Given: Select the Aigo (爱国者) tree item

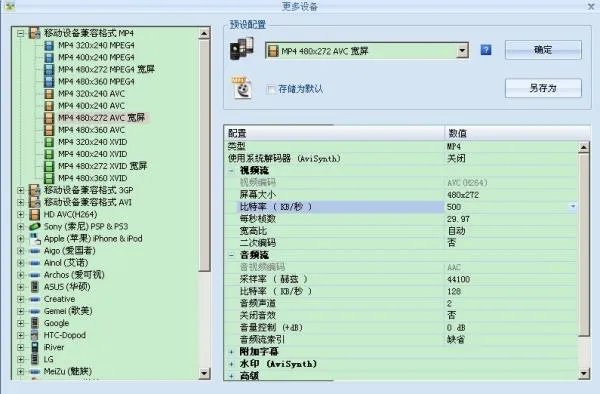Looking at the screenshot, I should [69, 251].
